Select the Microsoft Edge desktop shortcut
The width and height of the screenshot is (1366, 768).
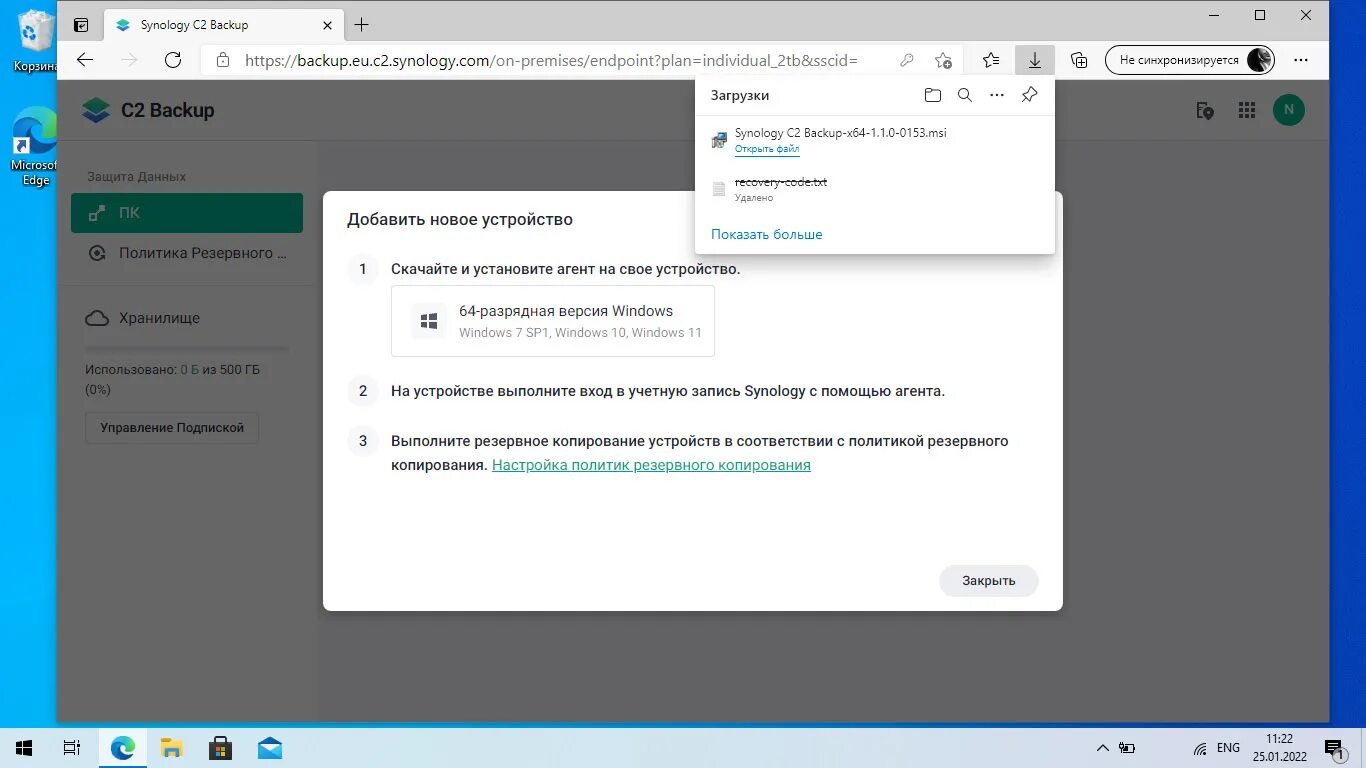34,147
